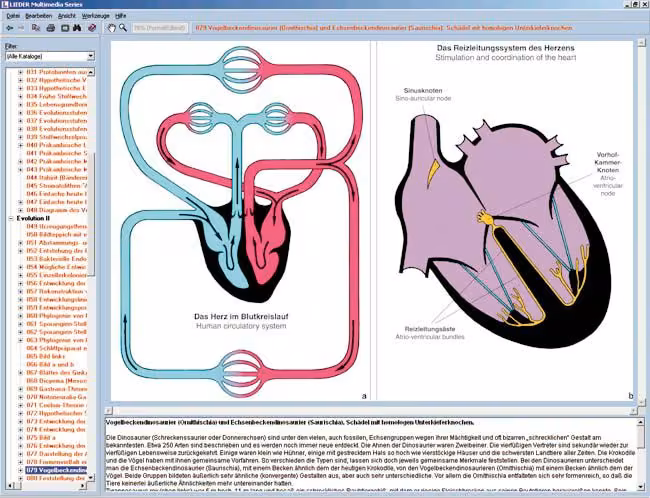Click description text panel scroll-down arrow
The image size is (650, 498).
click(641, 486)
